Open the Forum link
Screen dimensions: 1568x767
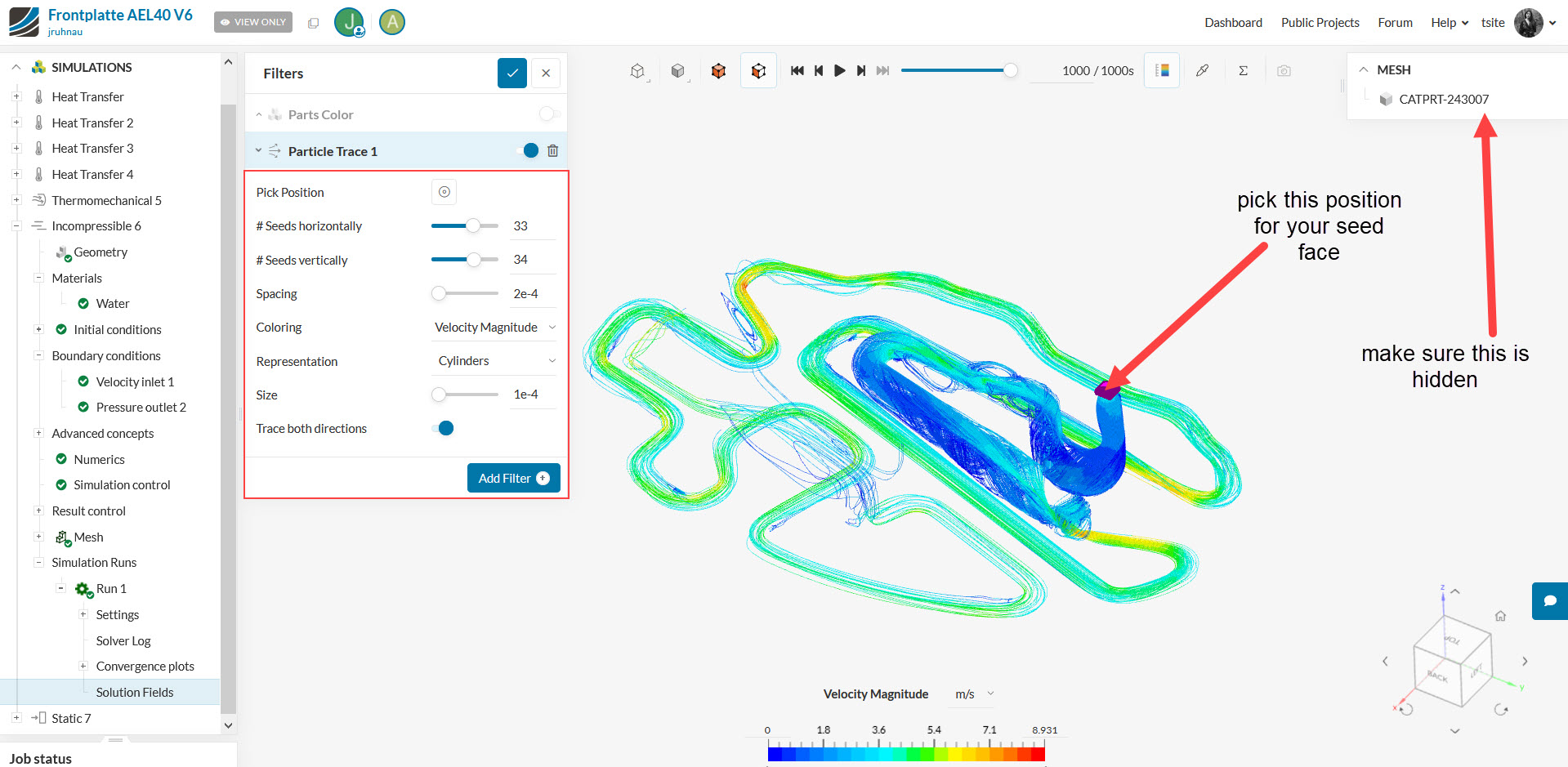[1395, 23]
